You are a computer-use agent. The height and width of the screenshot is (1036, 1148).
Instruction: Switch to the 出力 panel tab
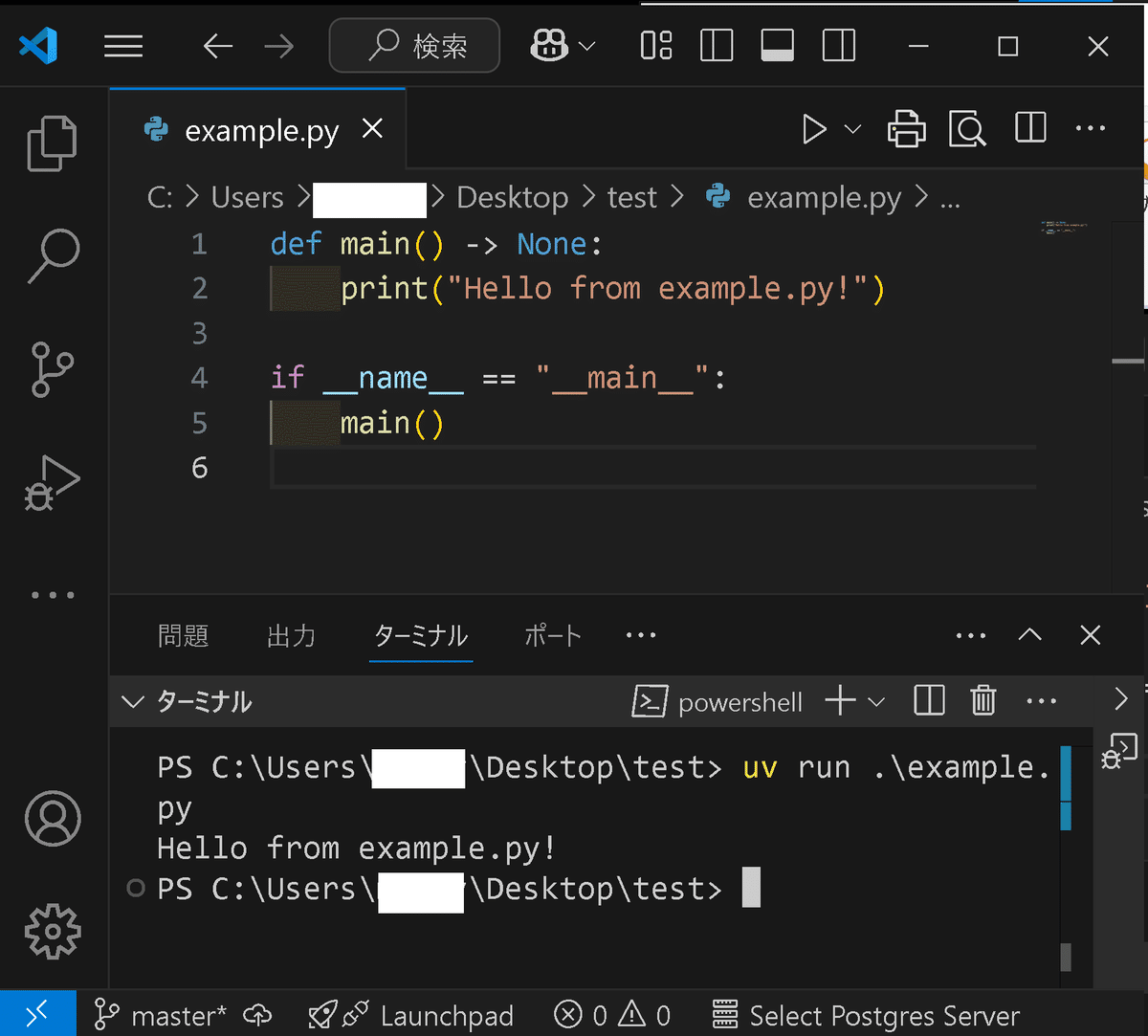[x=291, y=636]
